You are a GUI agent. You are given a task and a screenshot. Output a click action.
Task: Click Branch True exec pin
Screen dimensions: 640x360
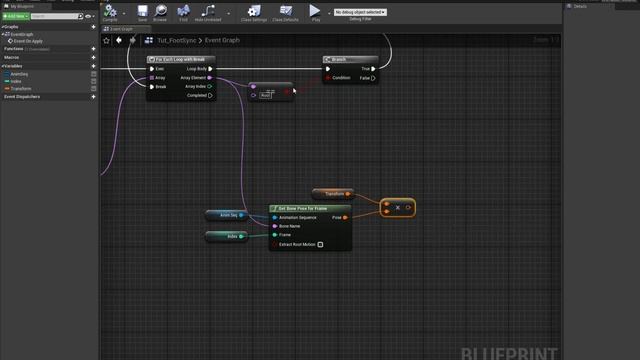click(373, 69)
